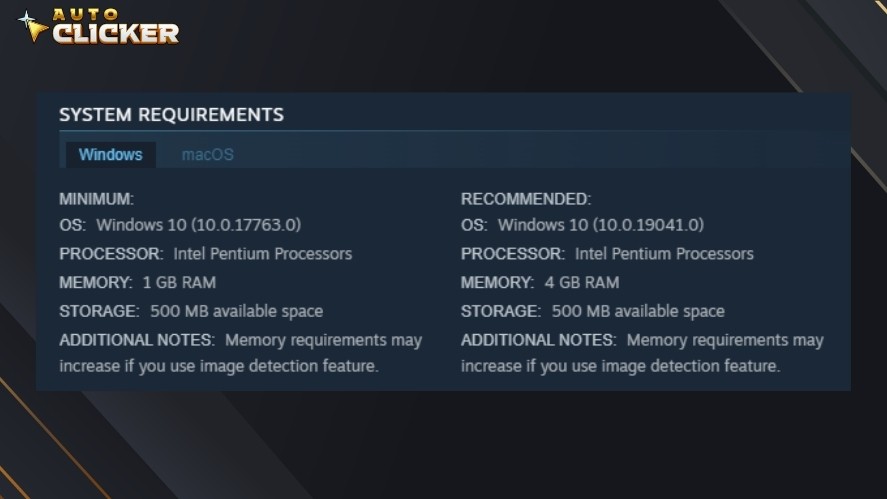
Task: Click '1 GB RAM' memory value
Action: tap(179, 282)
